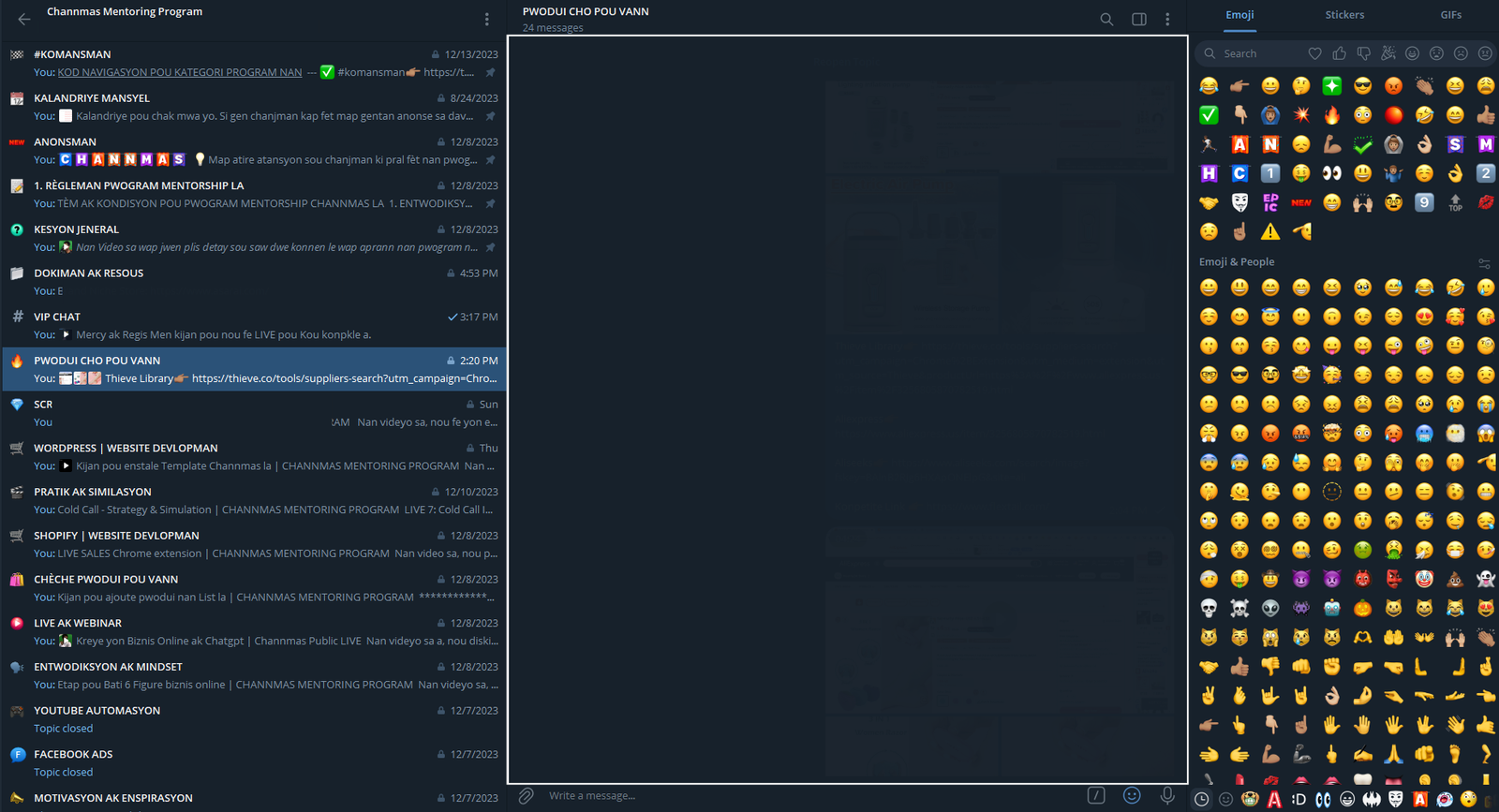1499x812 pixels.
Task: Filter emoji by the heart category icon
Action: 1315,54
